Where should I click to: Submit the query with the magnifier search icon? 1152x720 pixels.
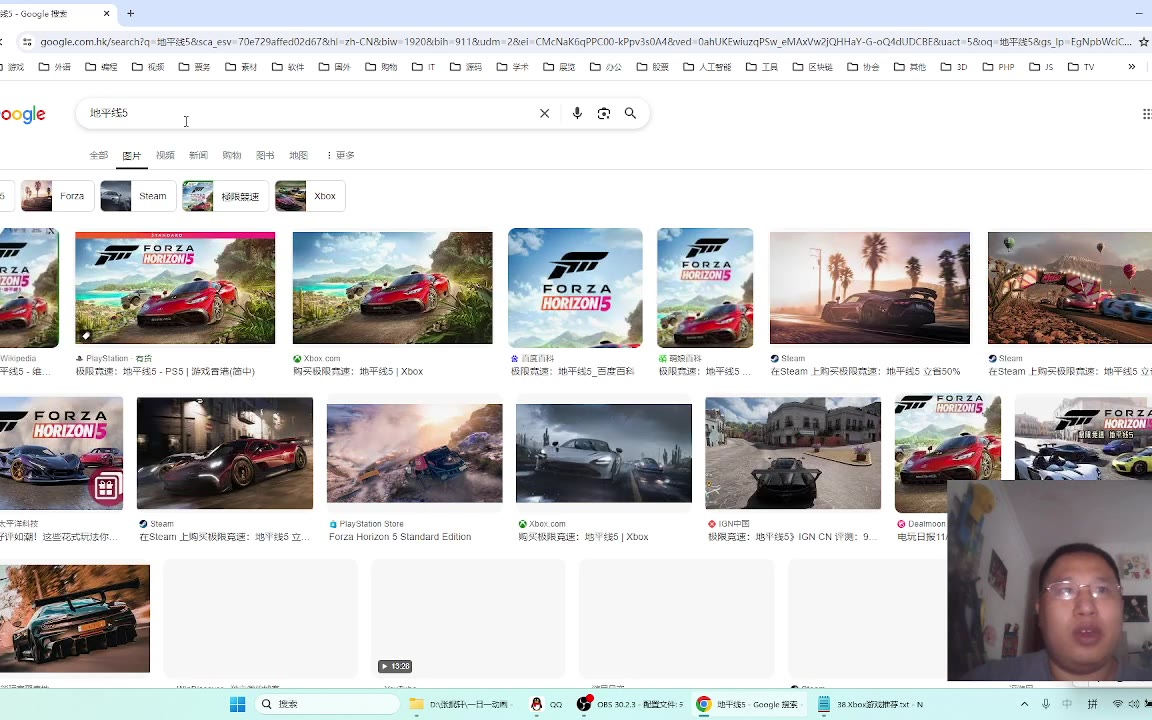pos(630,113)
